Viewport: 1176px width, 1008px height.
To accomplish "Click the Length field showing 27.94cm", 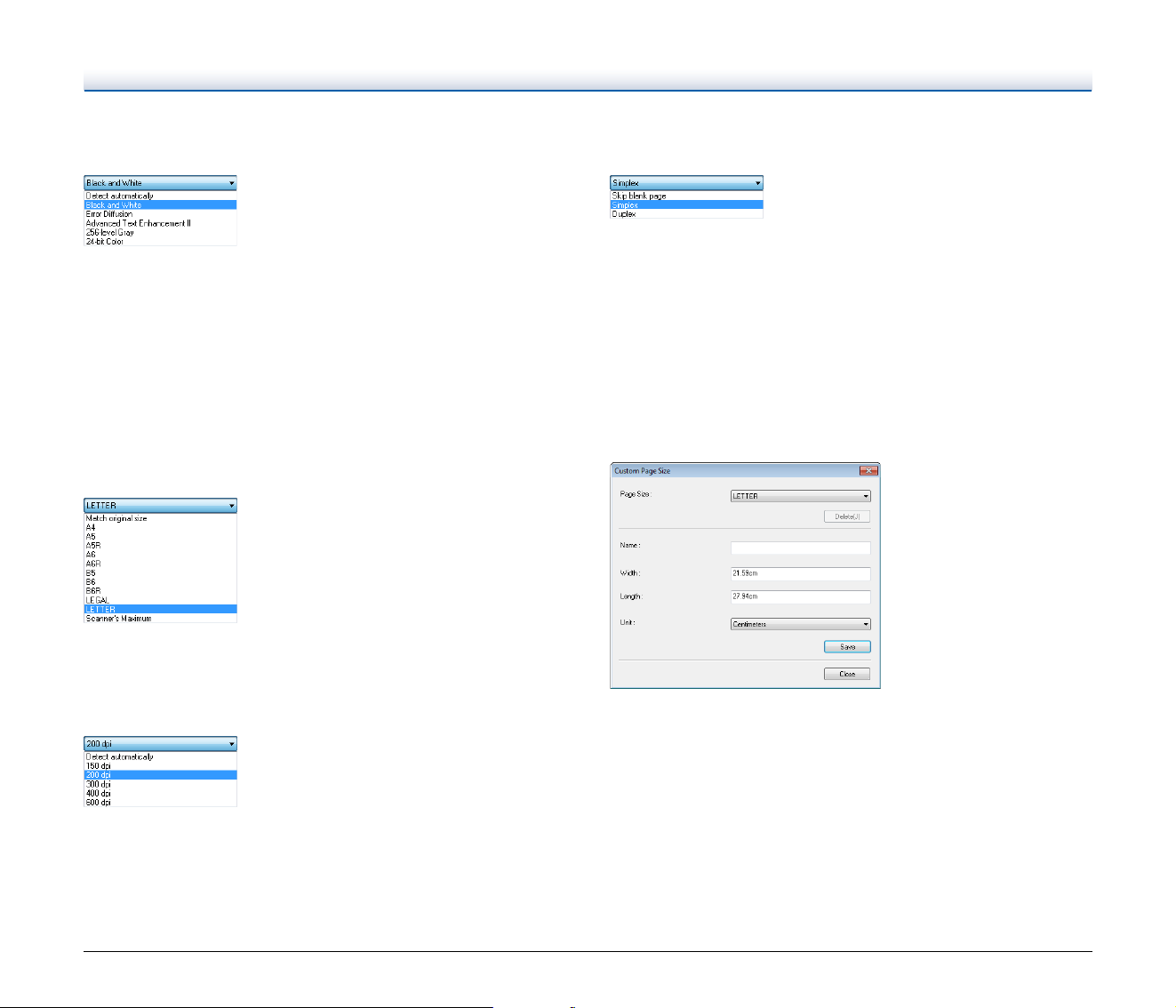I will coord(800,597).
